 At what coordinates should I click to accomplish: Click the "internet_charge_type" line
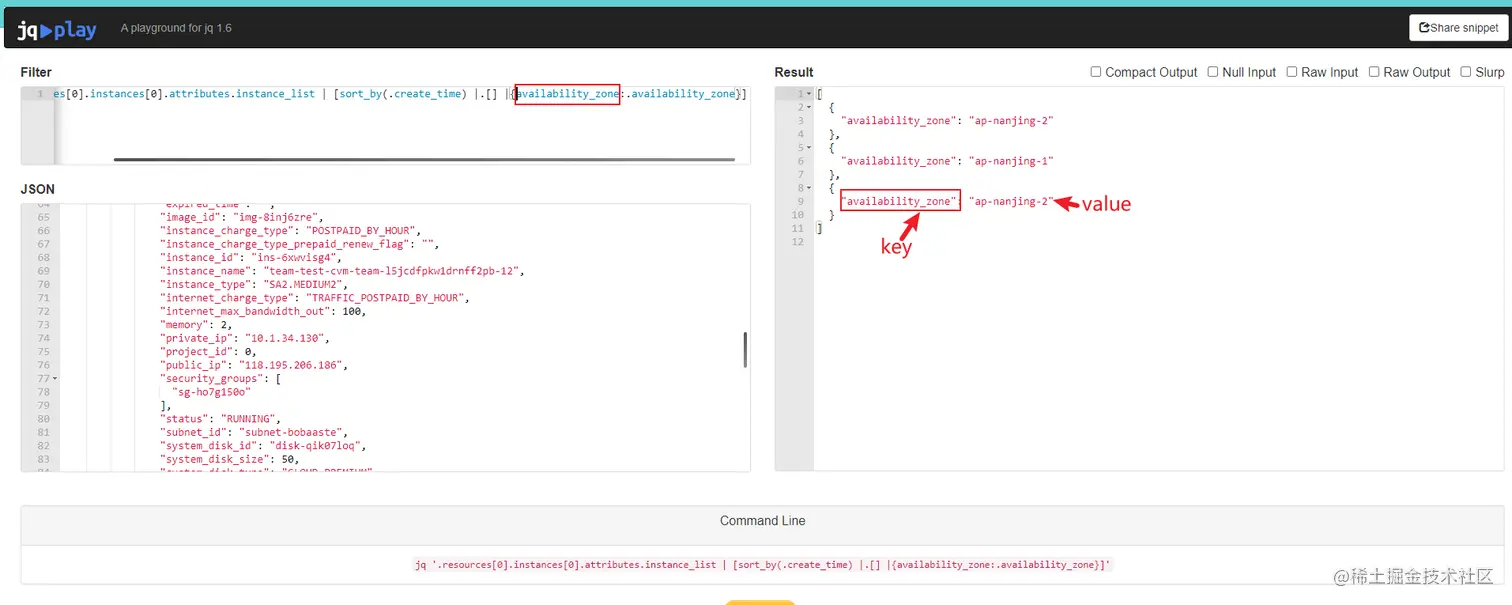314,298
